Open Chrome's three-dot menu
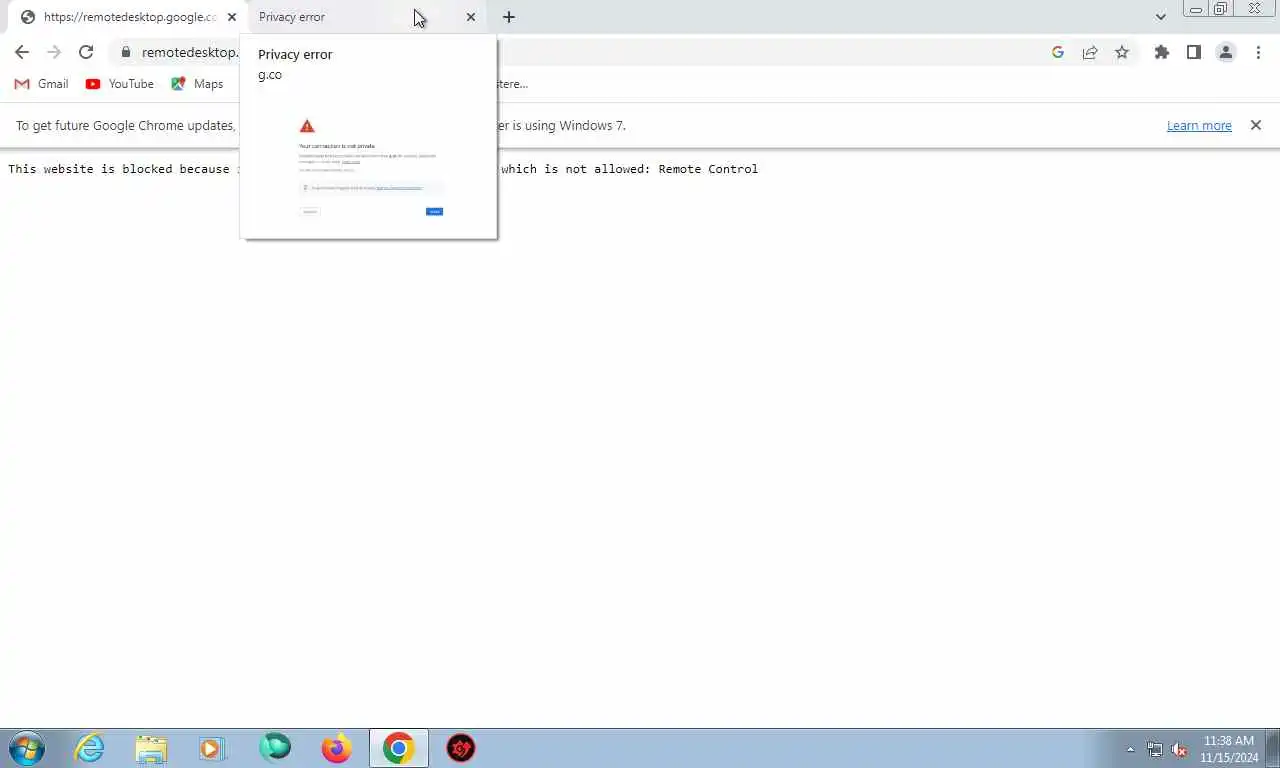This screenshot has height=768, width=1280. 1258,52
